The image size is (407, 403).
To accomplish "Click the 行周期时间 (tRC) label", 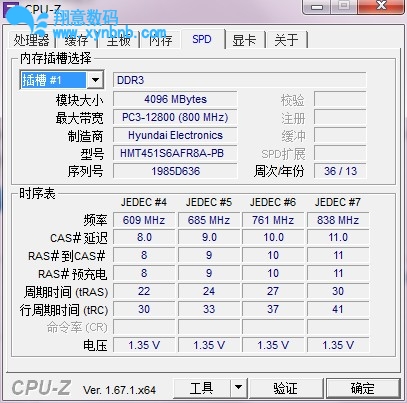I will pos(64,310).
